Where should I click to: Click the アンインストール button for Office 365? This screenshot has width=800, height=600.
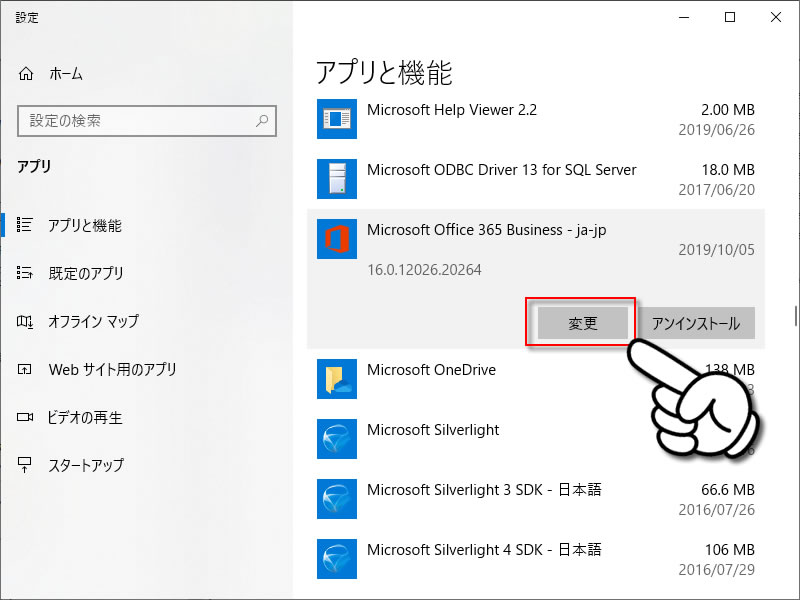[x=696, y=323]
